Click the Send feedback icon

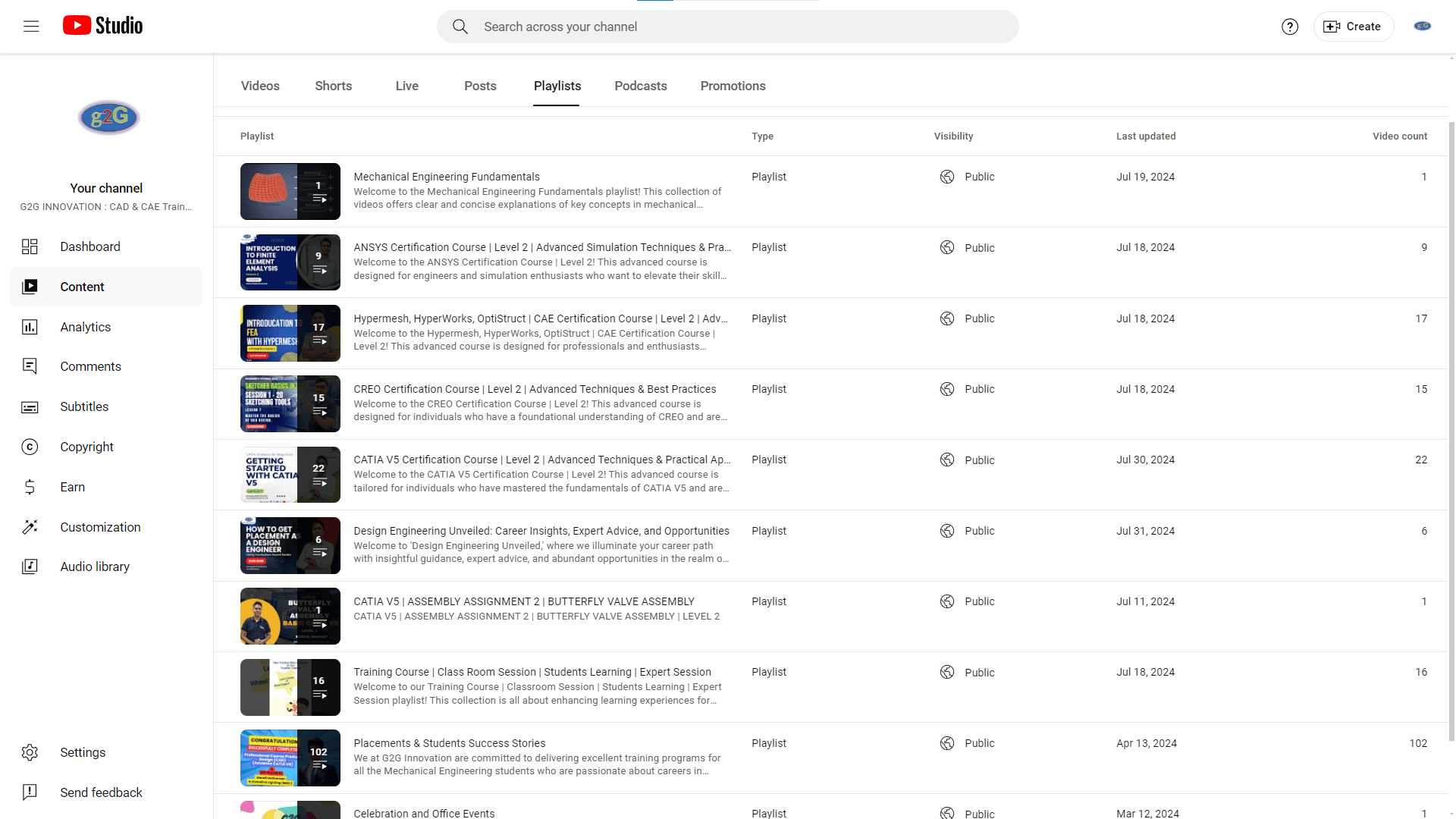tap(30, 792)
